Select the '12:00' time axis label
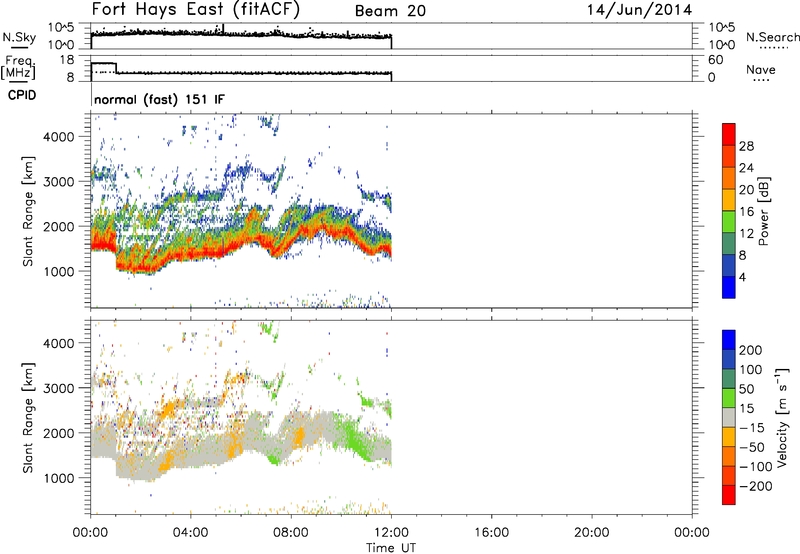This screenshot has width=800, height=554. pyautogui.click(x=391, y=533)
